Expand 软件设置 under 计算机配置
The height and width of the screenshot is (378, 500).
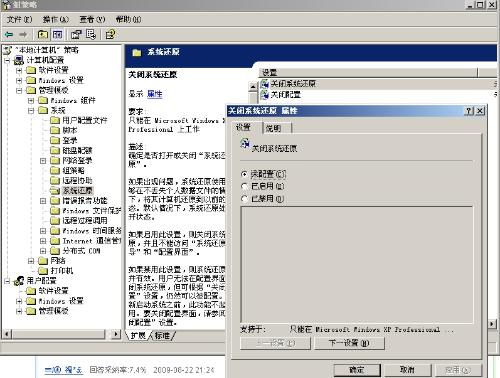pyautogui.click(x=19, y=70)
